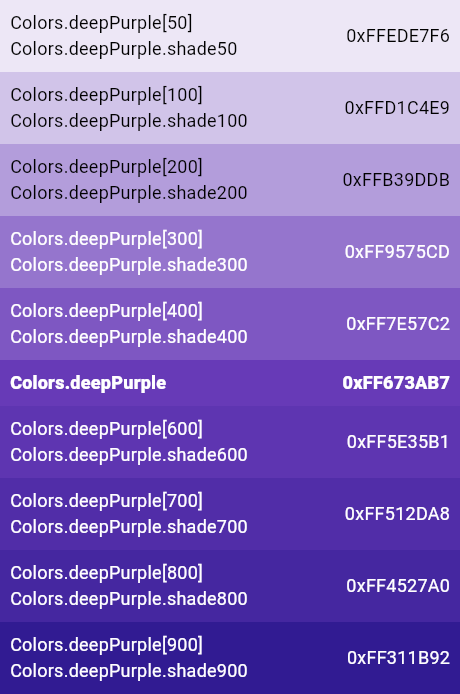The image size is (460, 694).
Task: Choose Colors.deepPurple.shade900 swatch
Action: [x=230, y=658]
